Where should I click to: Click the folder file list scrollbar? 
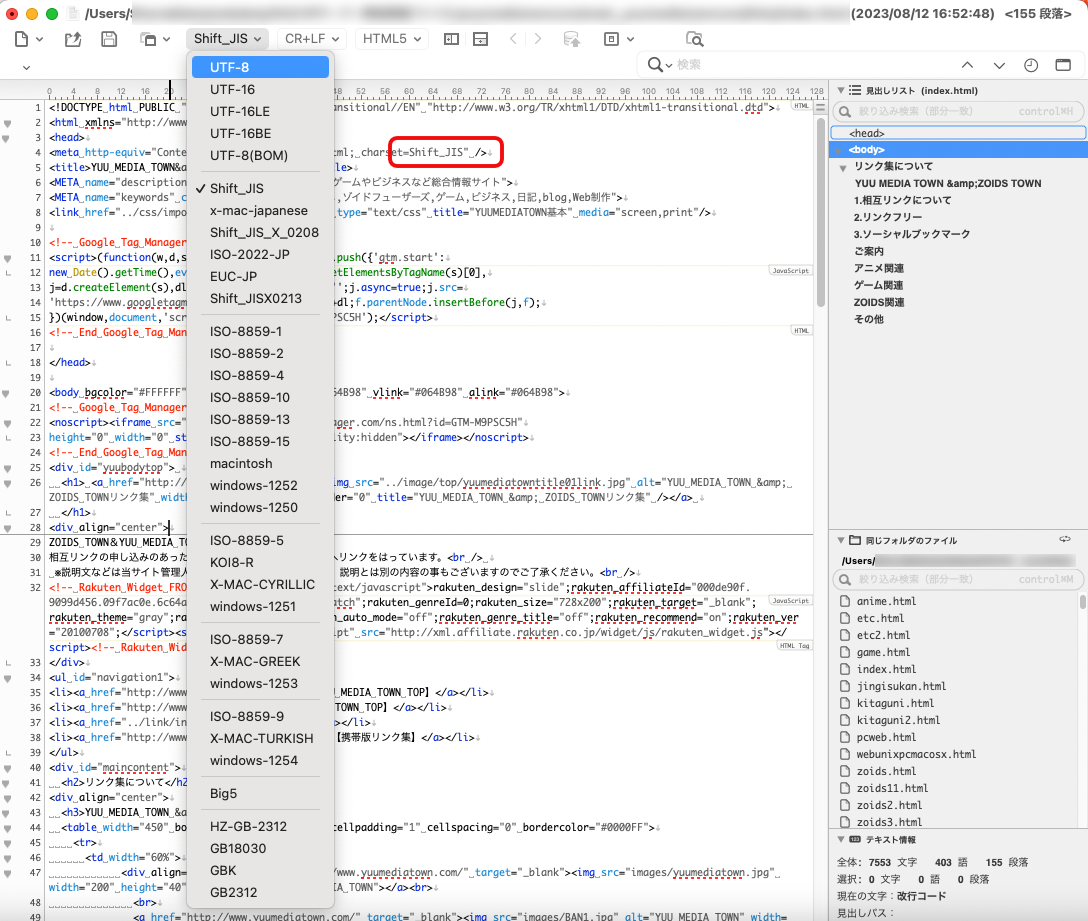(1082, 601)
